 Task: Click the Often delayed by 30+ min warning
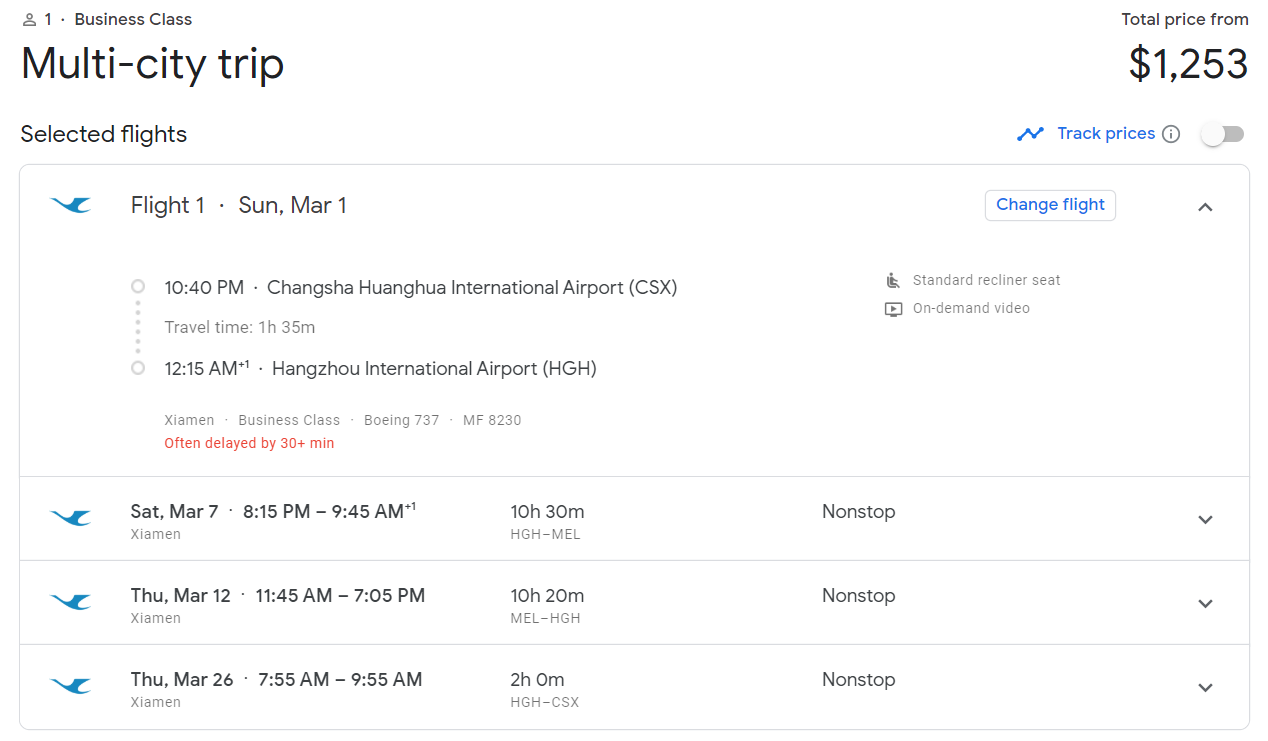coord(249,443)
